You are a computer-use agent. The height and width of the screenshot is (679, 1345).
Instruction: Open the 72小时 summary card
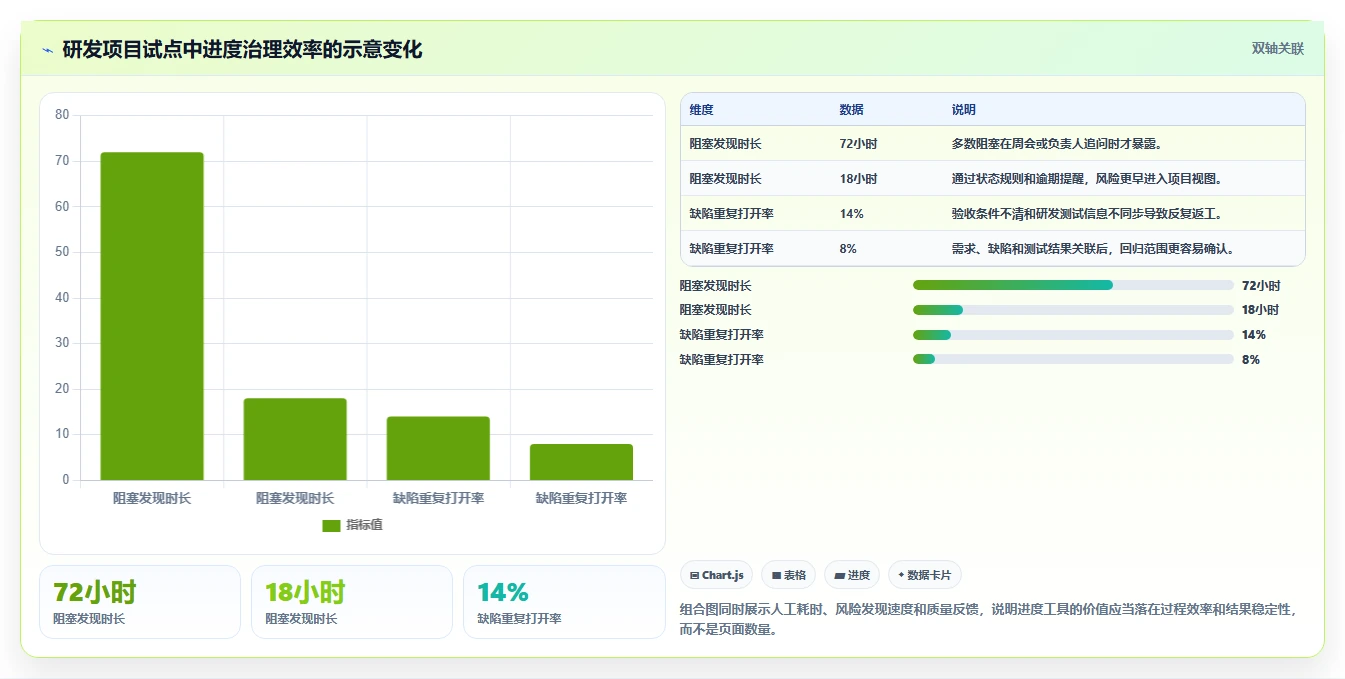pyautogui.click(x=140, y=602)
